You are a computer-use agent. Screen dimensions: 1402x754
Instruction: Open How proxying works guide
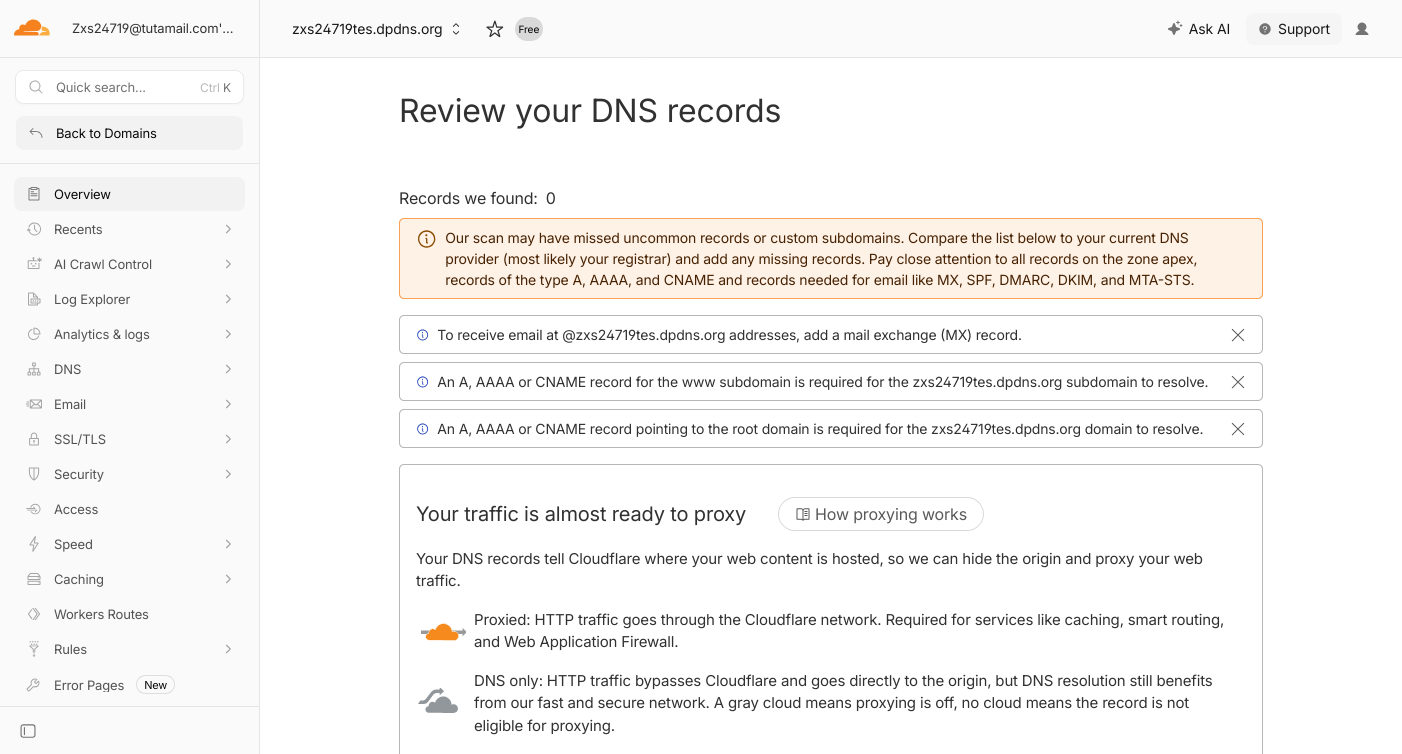click(x=881, y=514)
